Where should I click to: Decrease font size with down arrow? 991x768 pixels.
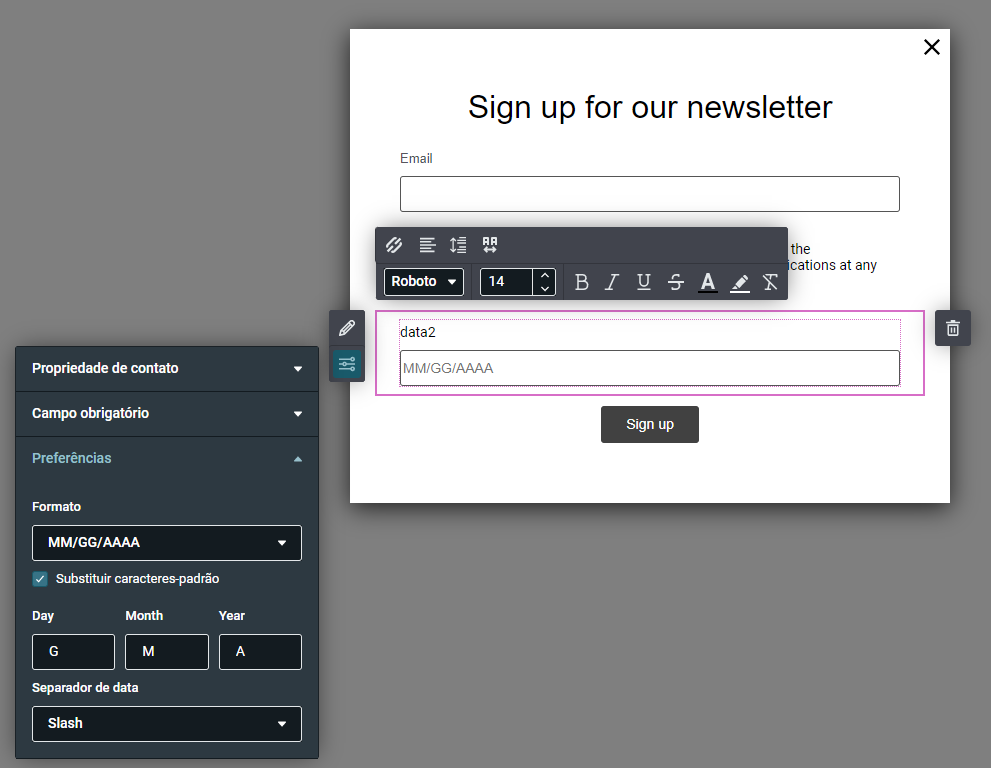click(544, 289)
